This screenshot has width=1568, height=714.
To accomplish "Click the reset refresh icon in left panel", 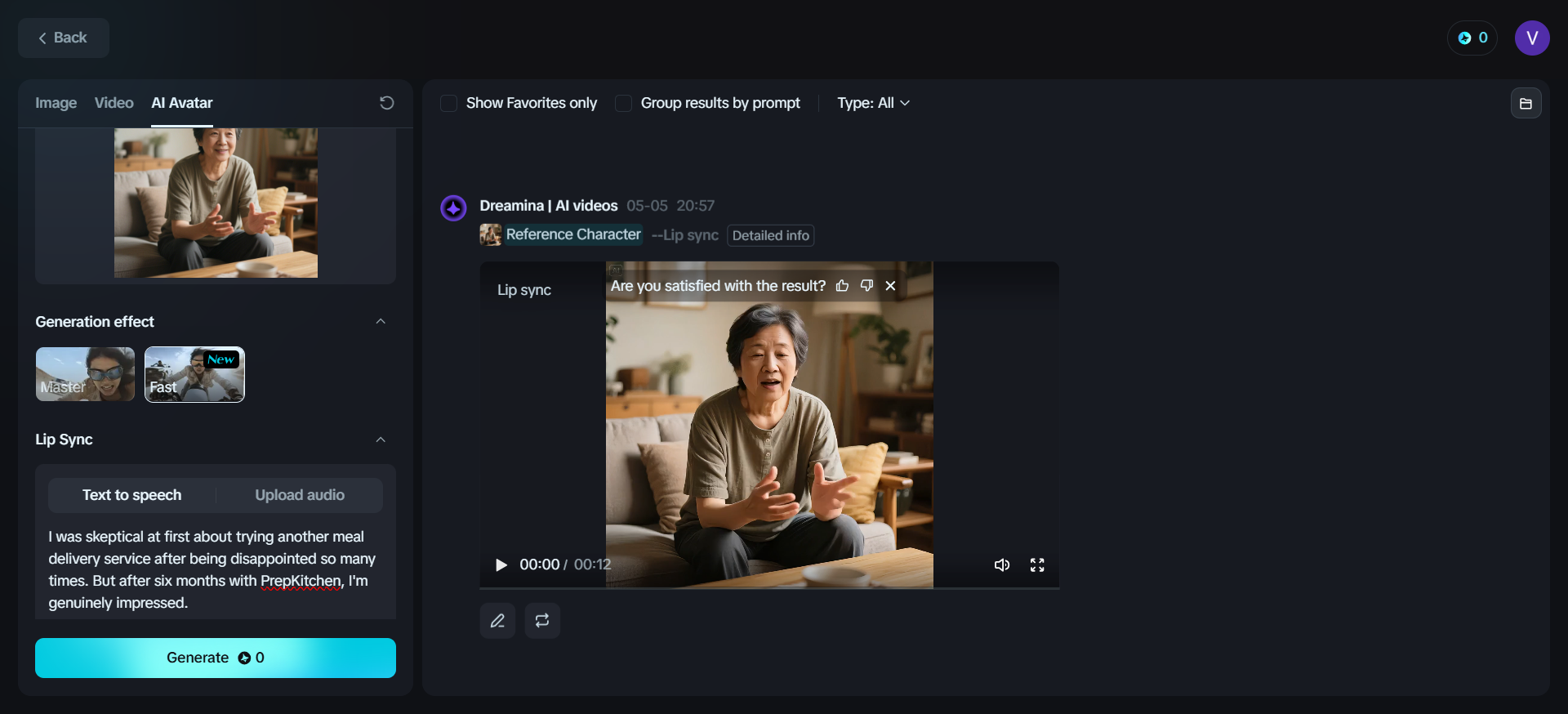I will 387,103.
